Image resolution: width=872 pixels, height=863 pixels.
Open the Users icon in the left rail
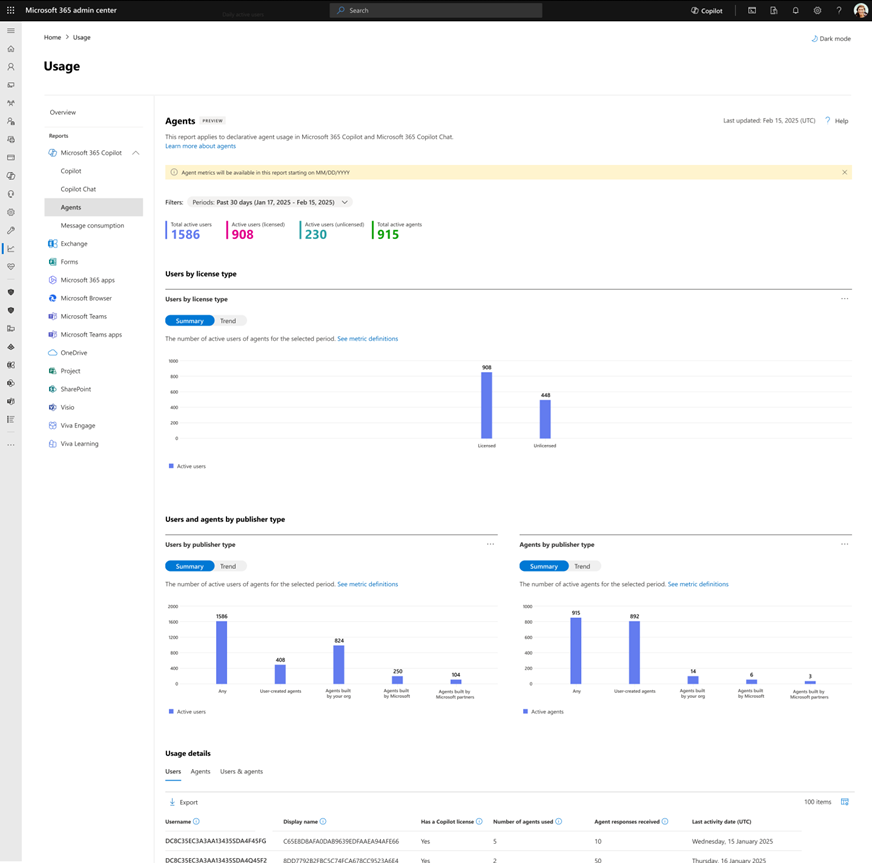point(10,66)
